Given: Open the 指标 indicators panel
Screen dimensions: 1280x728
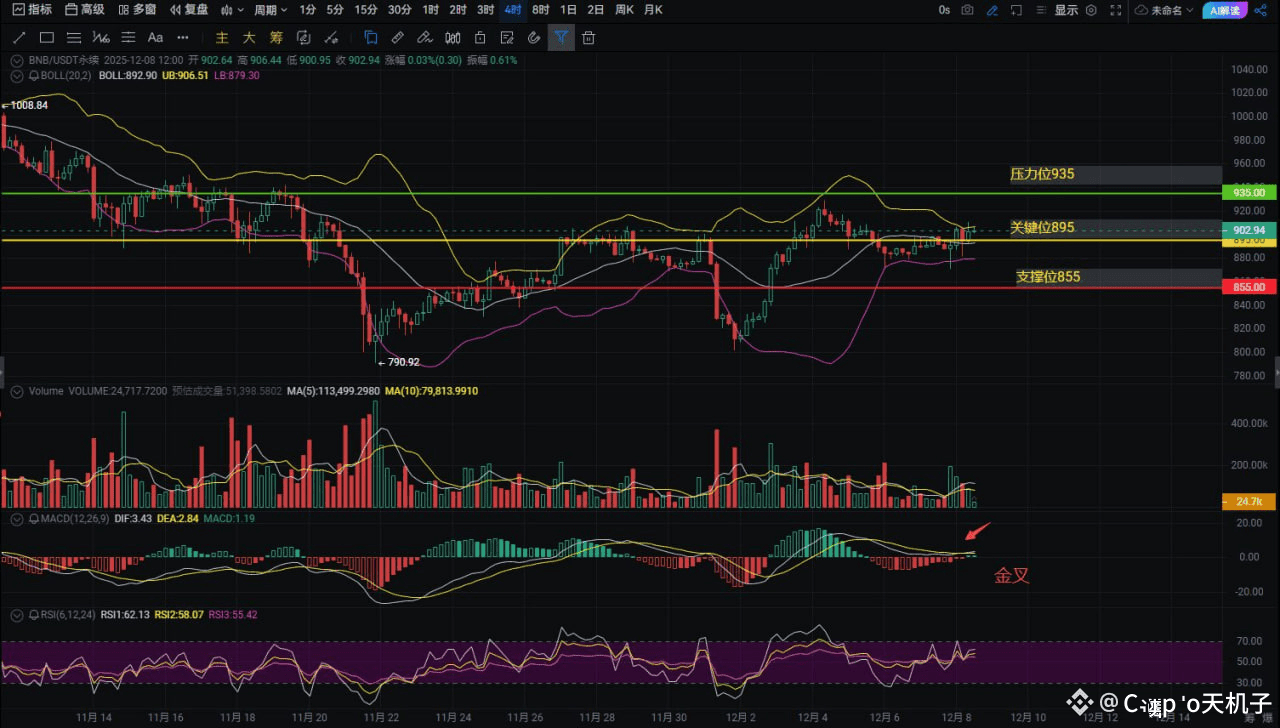Looking at the screenshot, I should (x=33, y=10).
